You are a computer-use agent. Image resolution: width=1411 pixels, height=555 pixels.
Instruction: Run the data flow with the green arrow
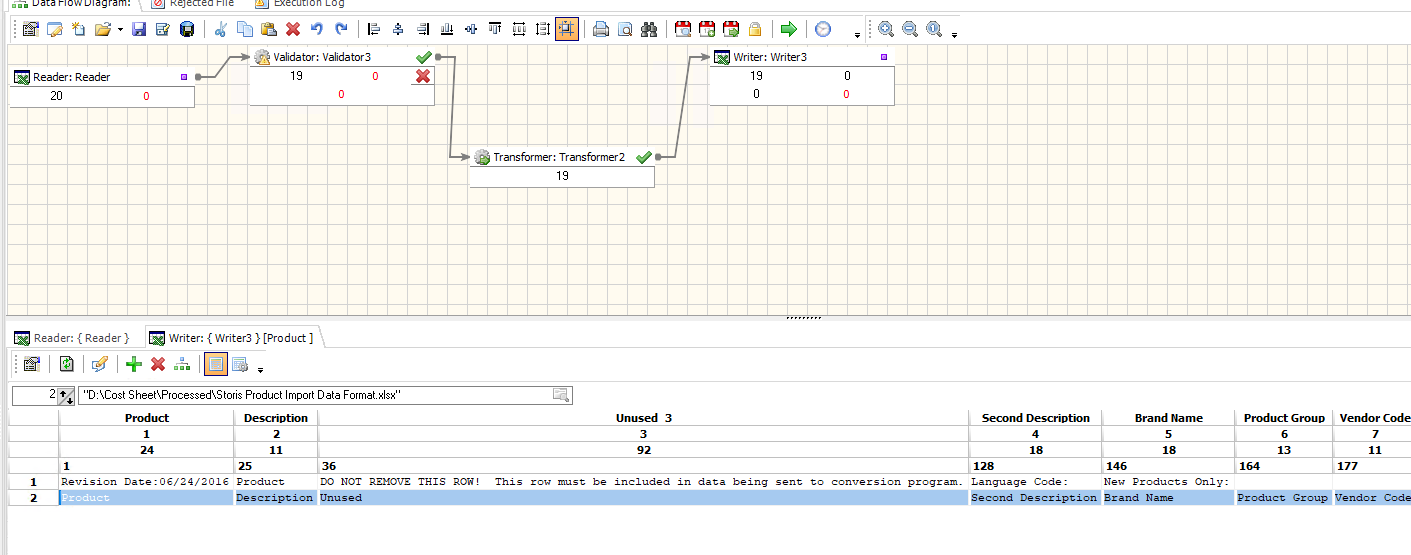coord(789,29)
